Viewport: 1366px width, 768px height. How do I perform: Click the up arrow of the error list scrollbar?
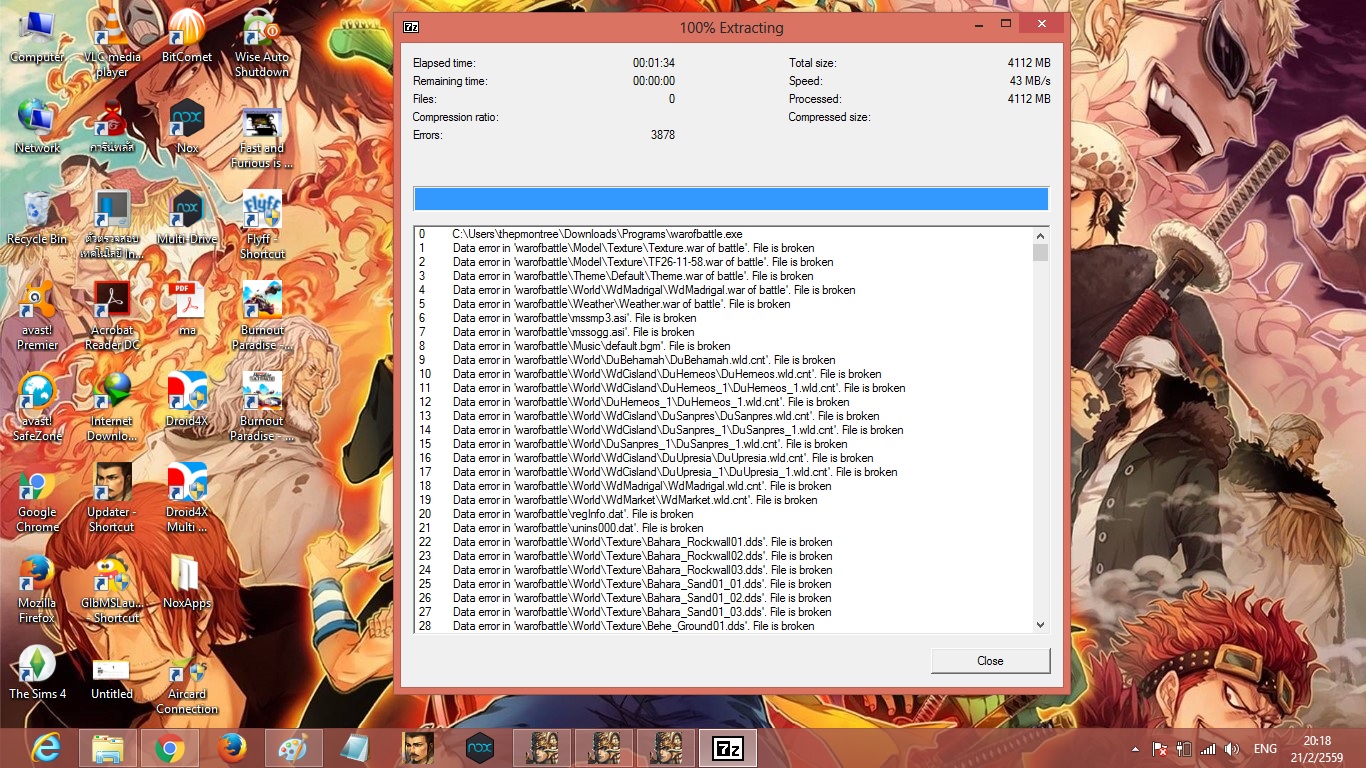coord(1040,234)
